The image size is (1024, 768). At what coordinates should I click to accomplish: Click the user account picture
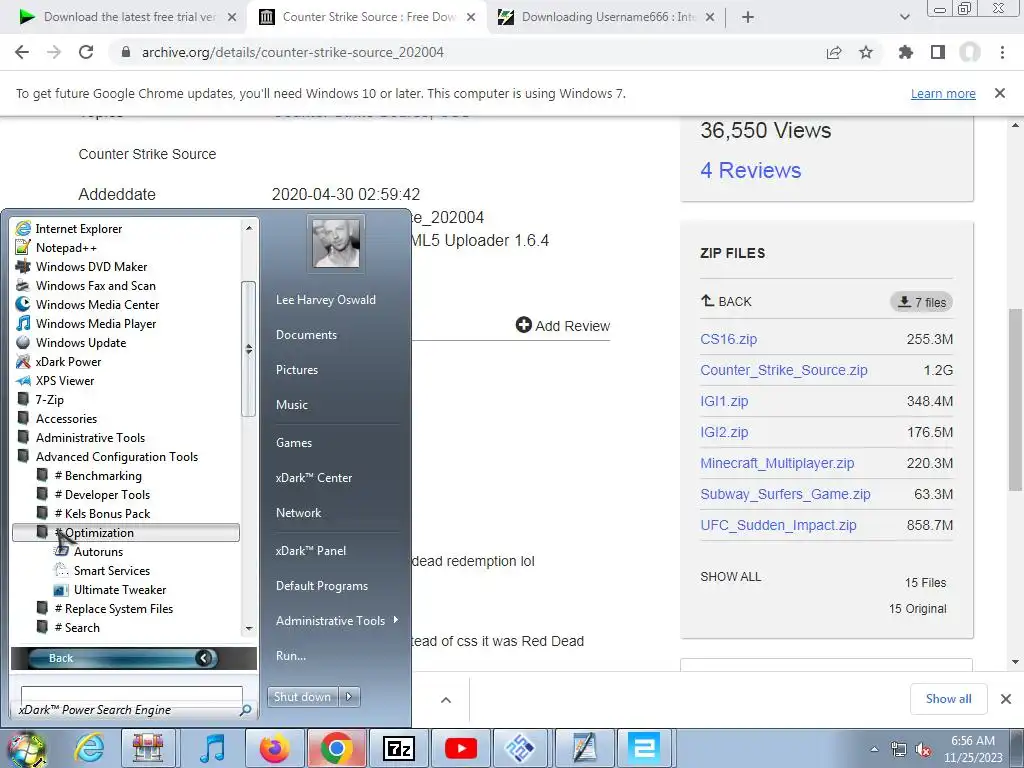click(336, 243)
